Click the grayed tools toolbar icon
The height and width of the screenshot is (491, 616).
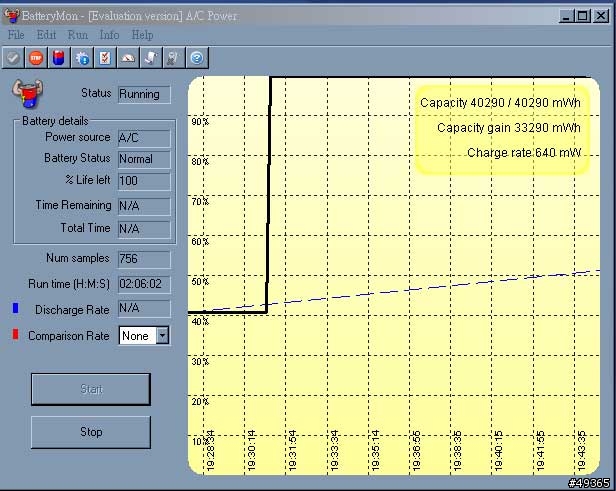pyautogui.click(x=174, y=58)
